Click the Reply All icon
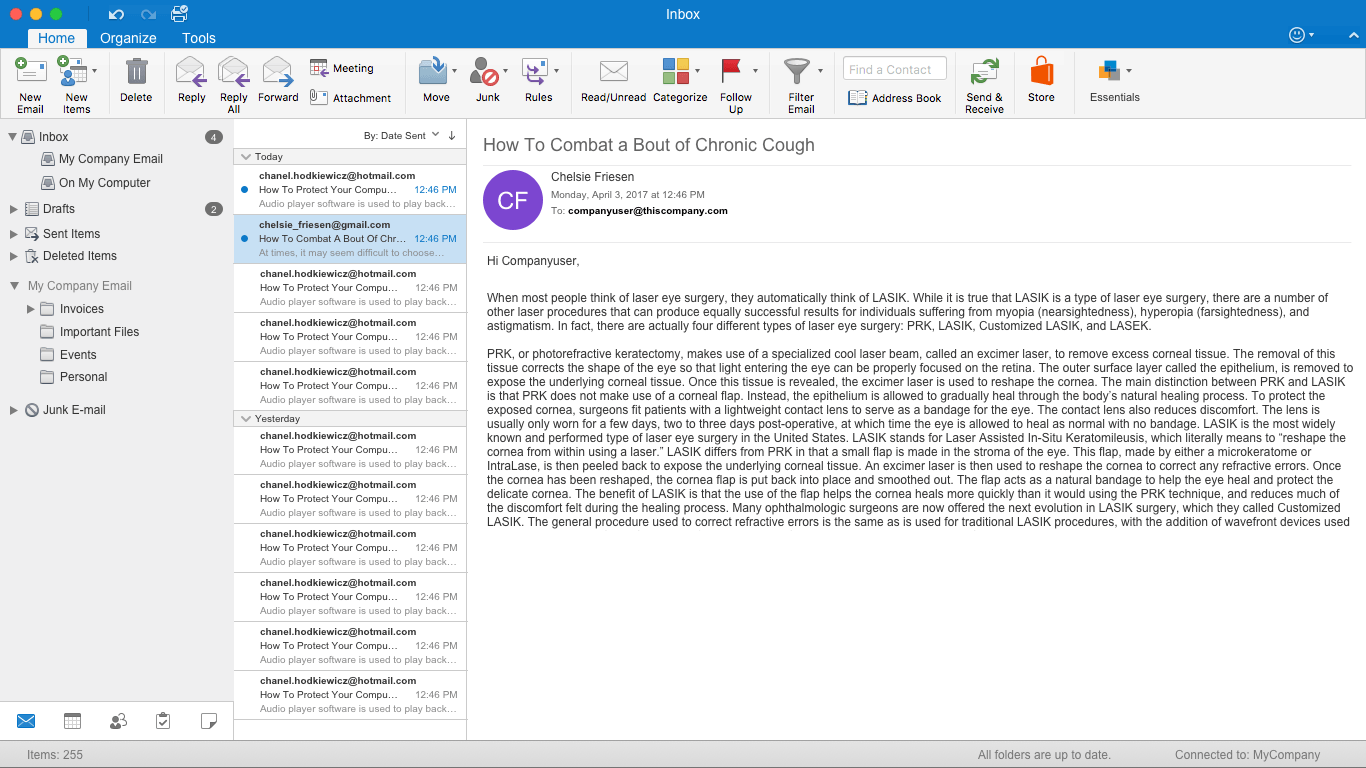Image resolution: width=1366 pixels, height=768 pixels. (x=233, y=73)
